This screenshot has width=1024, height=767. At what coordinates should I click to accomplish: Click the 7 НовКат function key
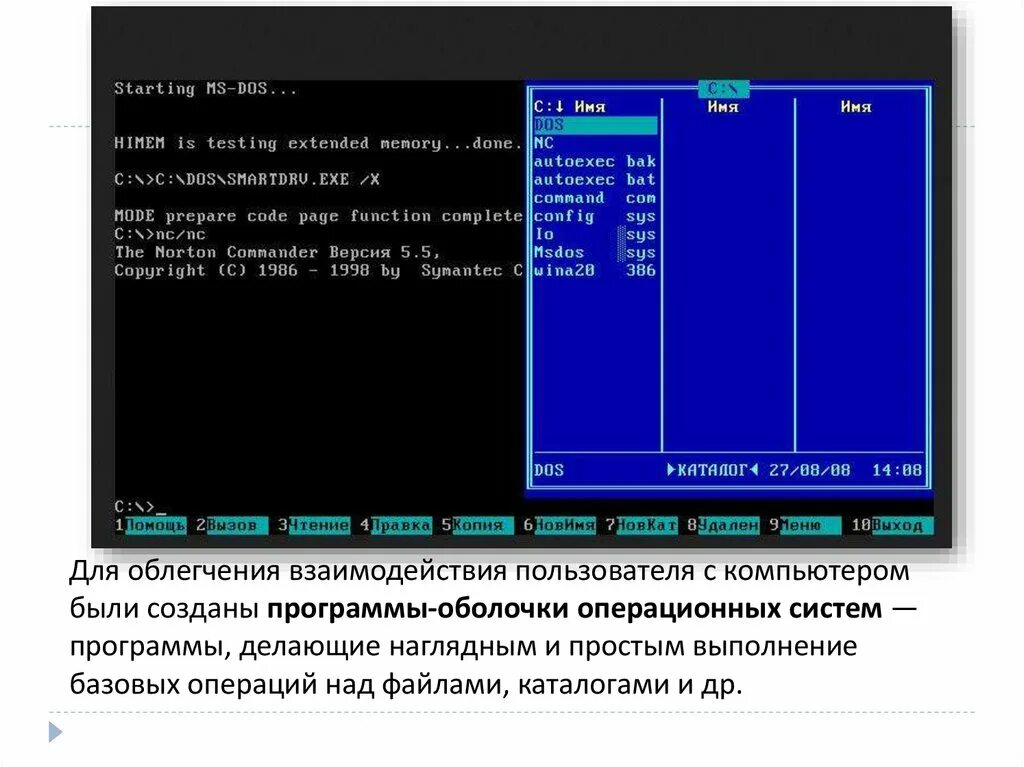(x=641, y=525)
